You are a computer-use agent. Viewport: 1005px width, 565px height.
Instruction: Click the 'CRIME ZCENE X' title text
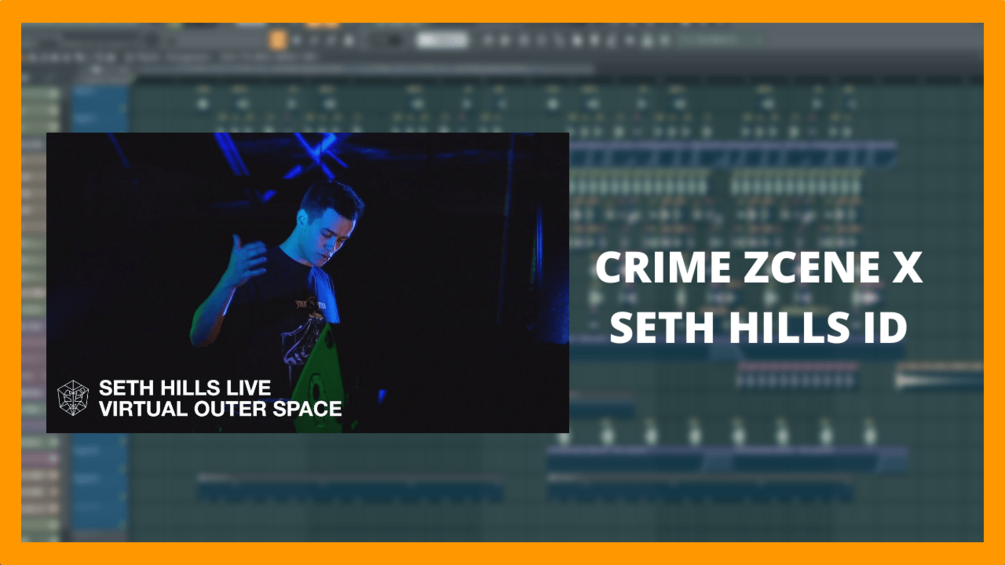click(759, 267)
